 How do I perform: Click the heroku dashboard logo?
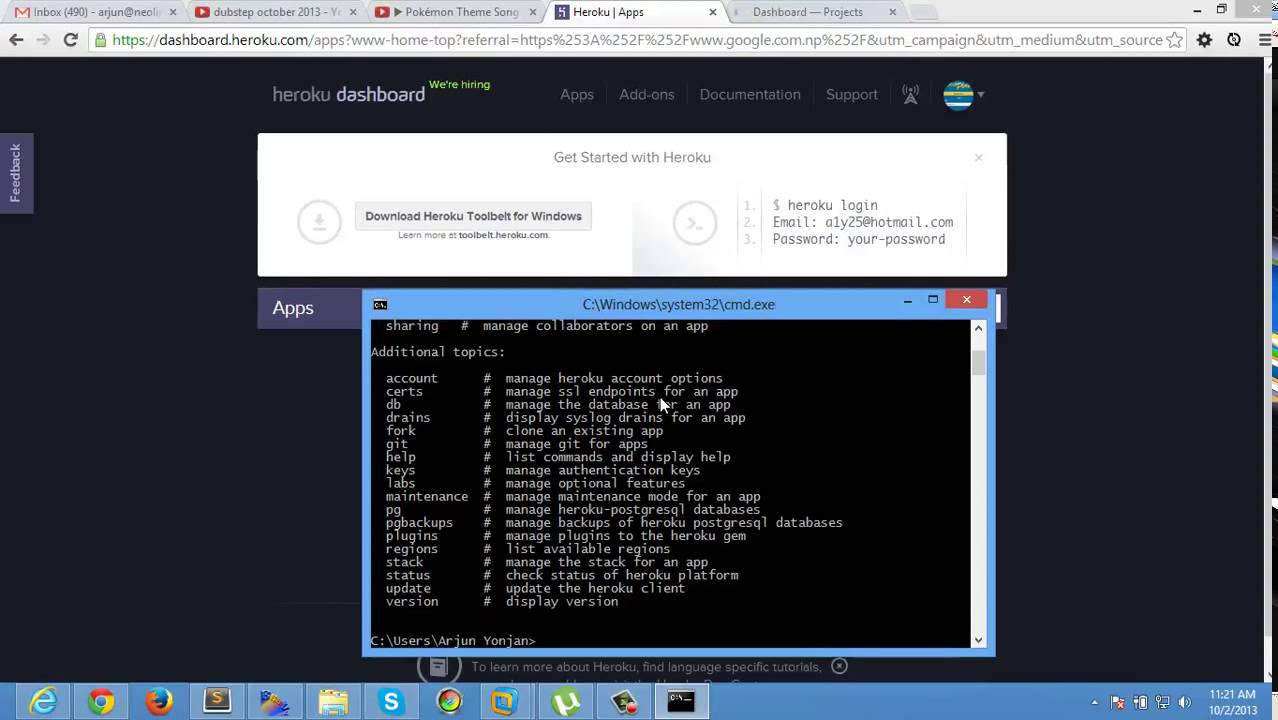click(x=349, y=94)
